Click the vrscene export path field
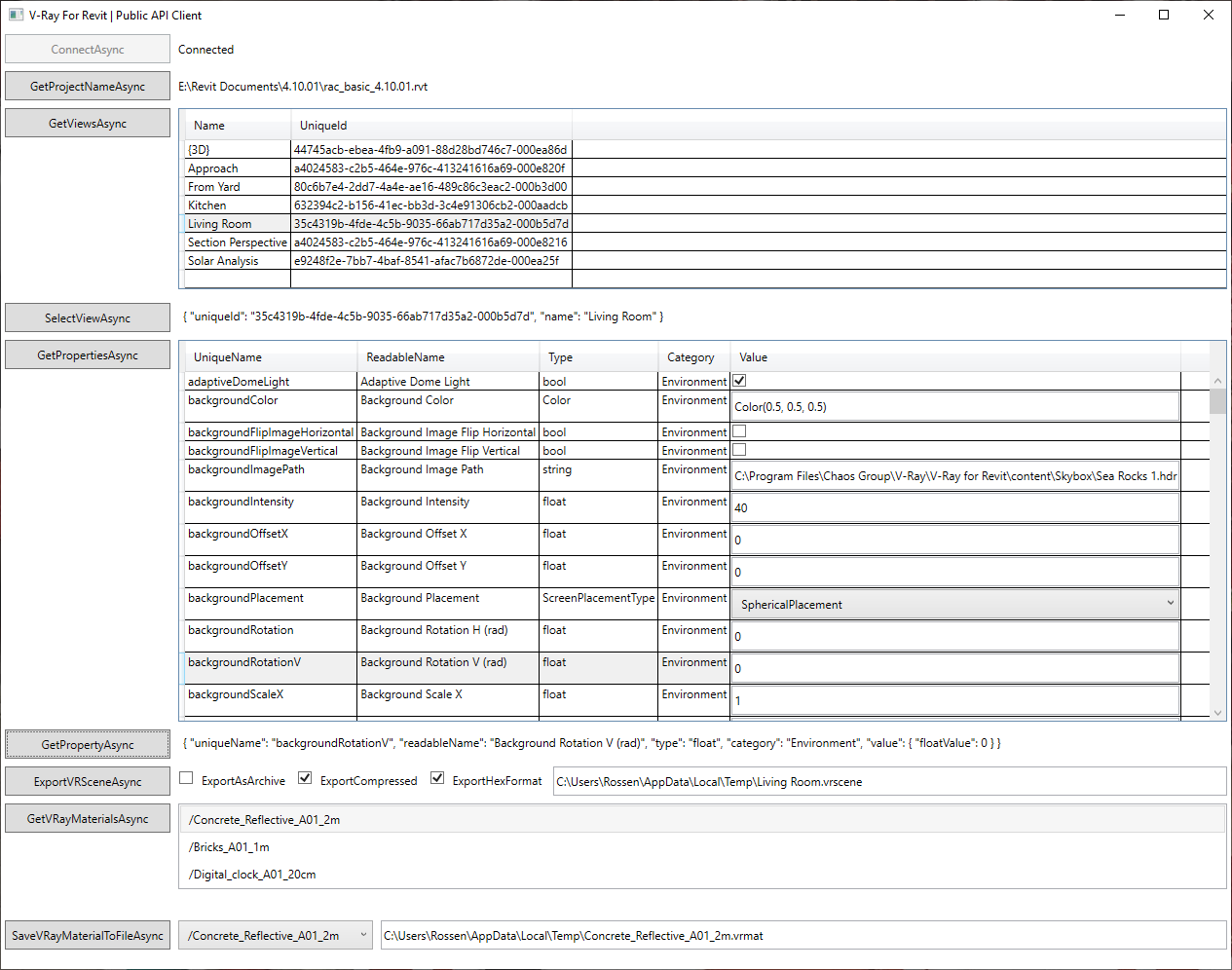Viewport: 1232px width, 970px height. (x=889, y=782)
